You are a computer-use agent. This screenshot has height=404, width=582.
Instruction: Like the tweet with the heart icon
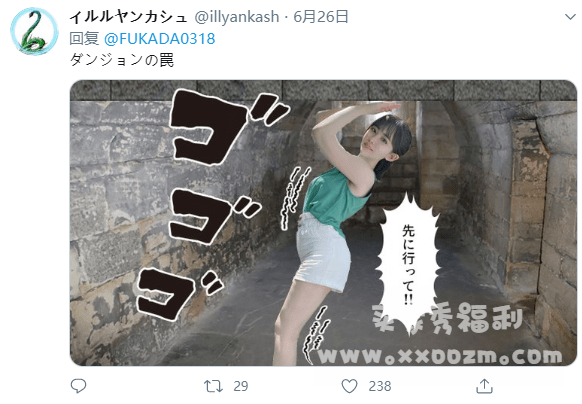(x=349, y=386)
